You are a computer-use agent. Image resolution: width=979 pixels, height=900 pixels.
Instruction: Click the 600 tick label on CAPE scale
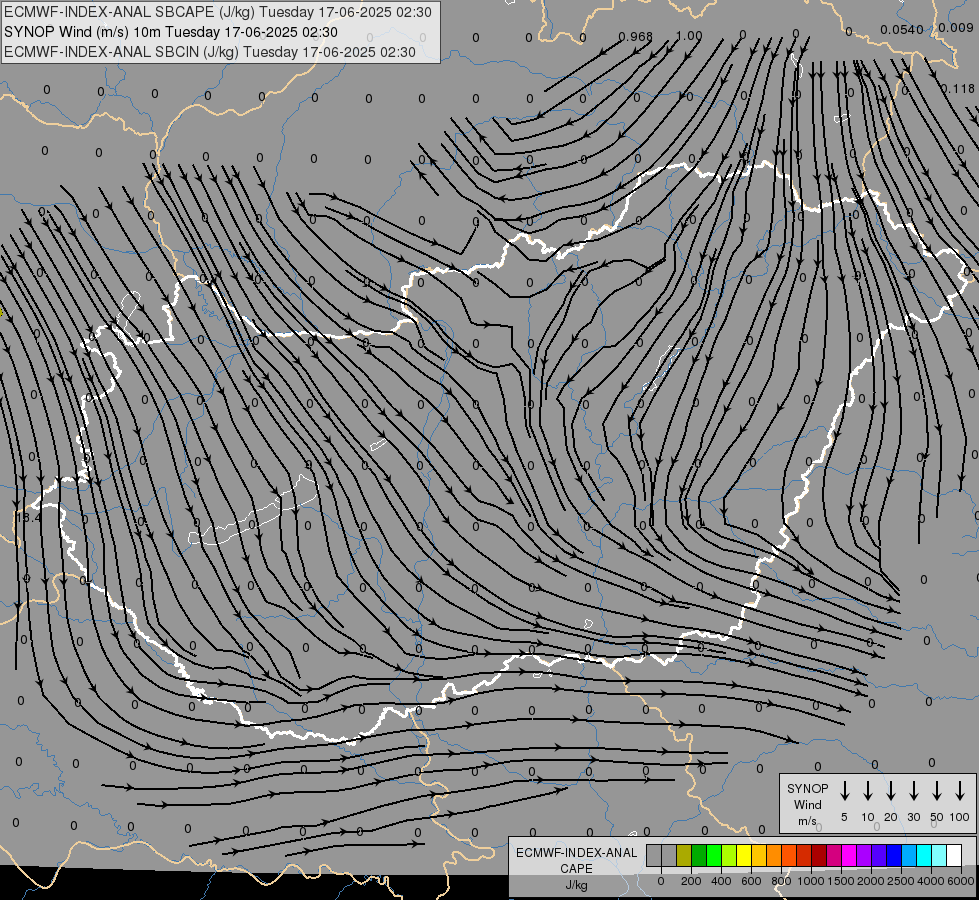tap(751, 881)
